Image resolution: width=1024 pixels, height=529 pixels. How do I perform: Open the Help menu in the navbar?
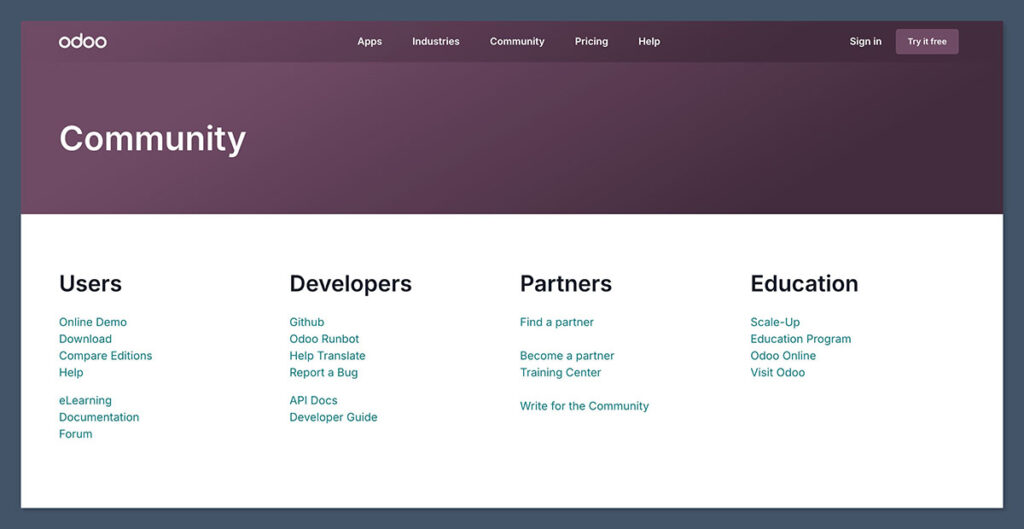point(649,41)
